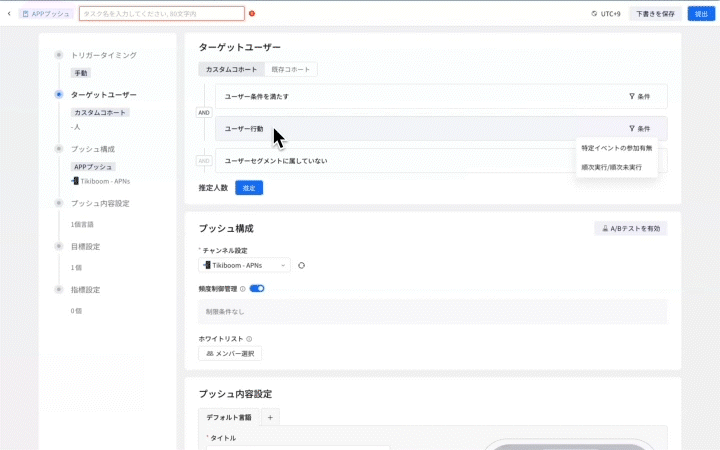This screenshot has width=720, height=450.
Task: Toggle the lower AND operator badge
Action: click(x=204, y=161)
